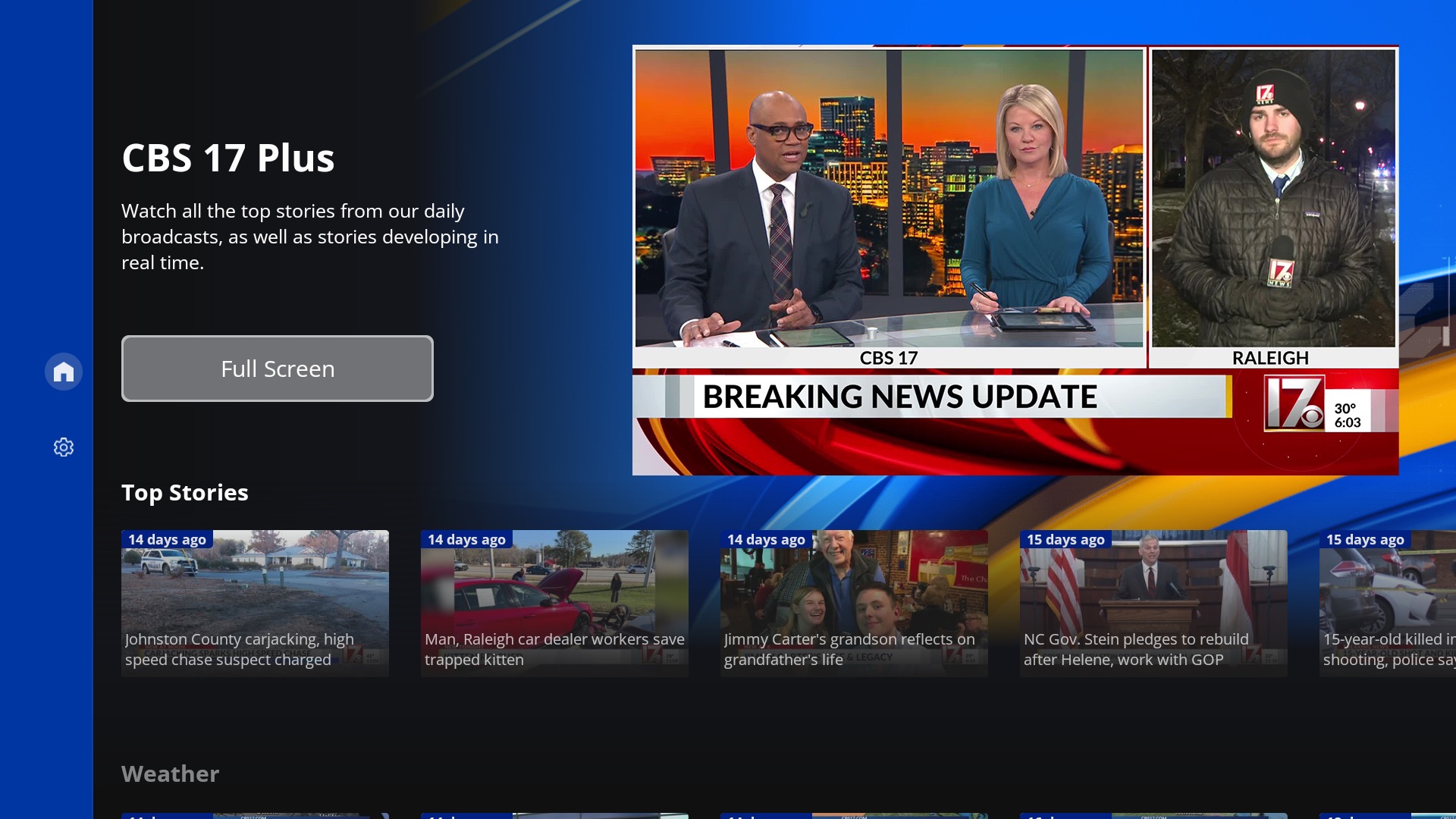Click the channel description text

coord(310,237)
